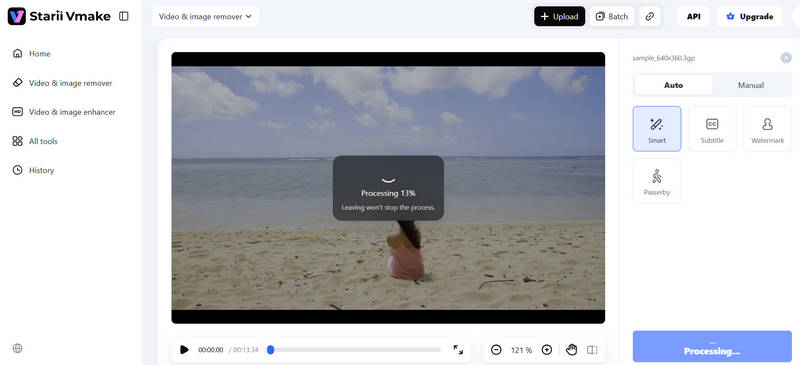Open History in sidebar

point(33,170)
